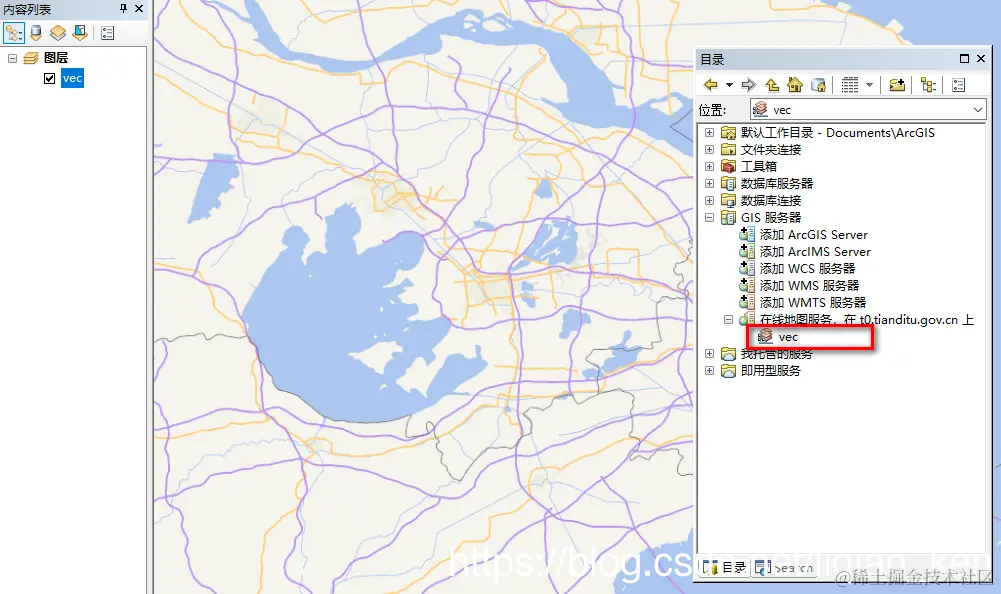Image resolution: width=1001 pixels, height=594 pixels.
Task: Click the Catalog view mode list icon
Action: pyautogui.click(x=850, y=84)
